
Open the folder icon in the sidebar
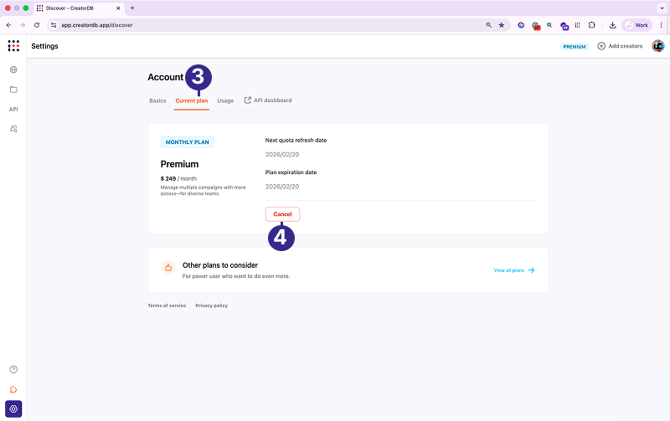14,90
